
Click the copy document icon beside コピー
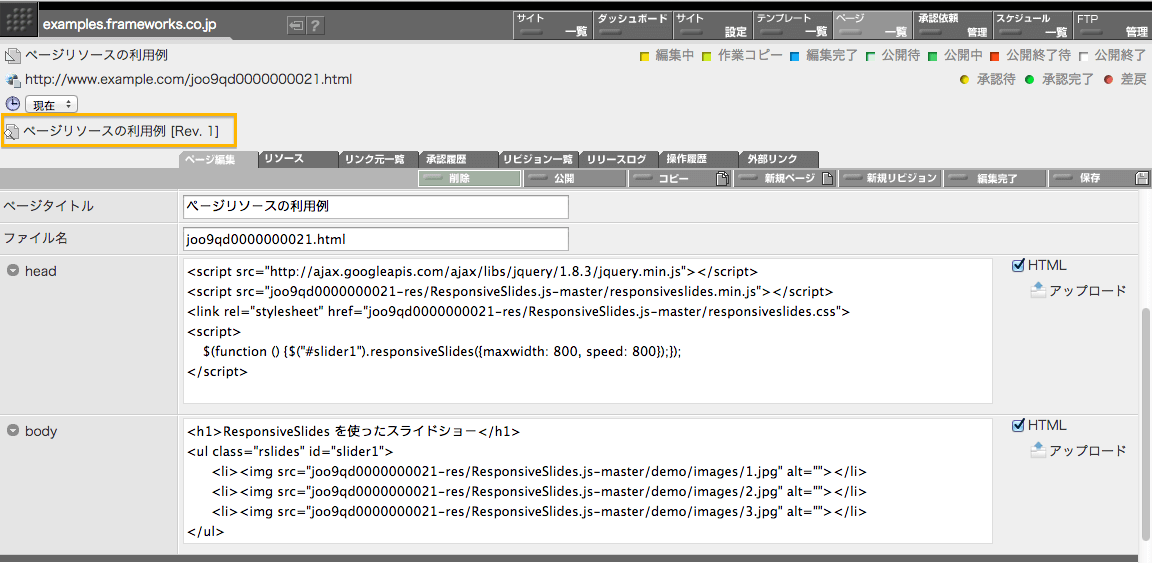click(722, 179)
